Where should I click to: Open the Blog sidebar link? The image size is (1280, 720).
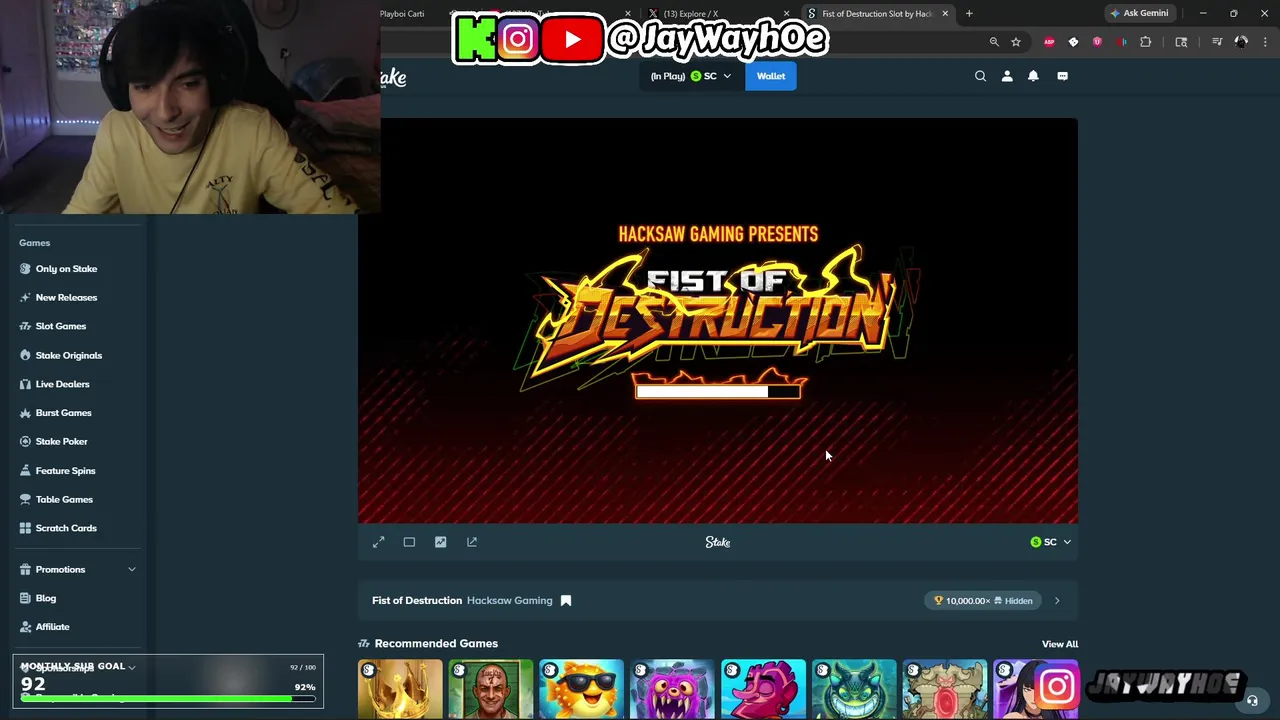46,598
